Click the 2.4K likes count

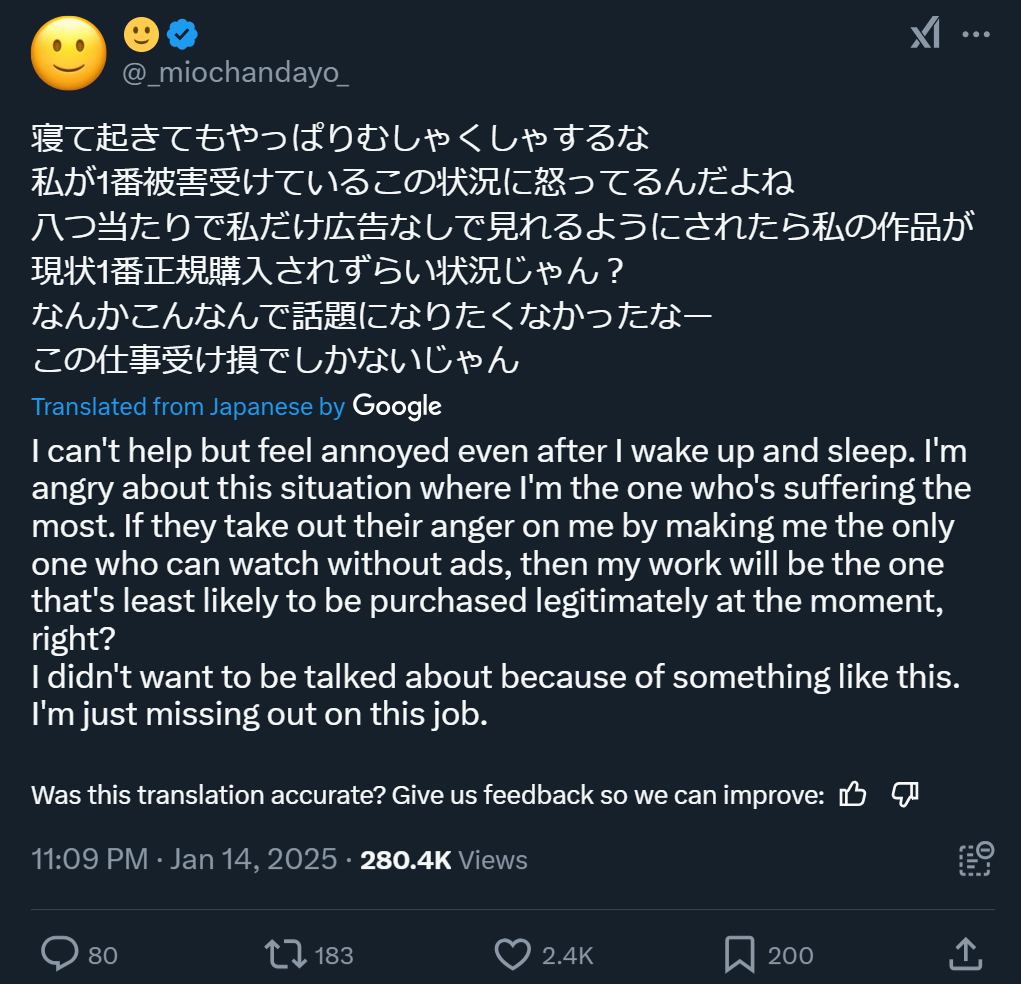567,956
